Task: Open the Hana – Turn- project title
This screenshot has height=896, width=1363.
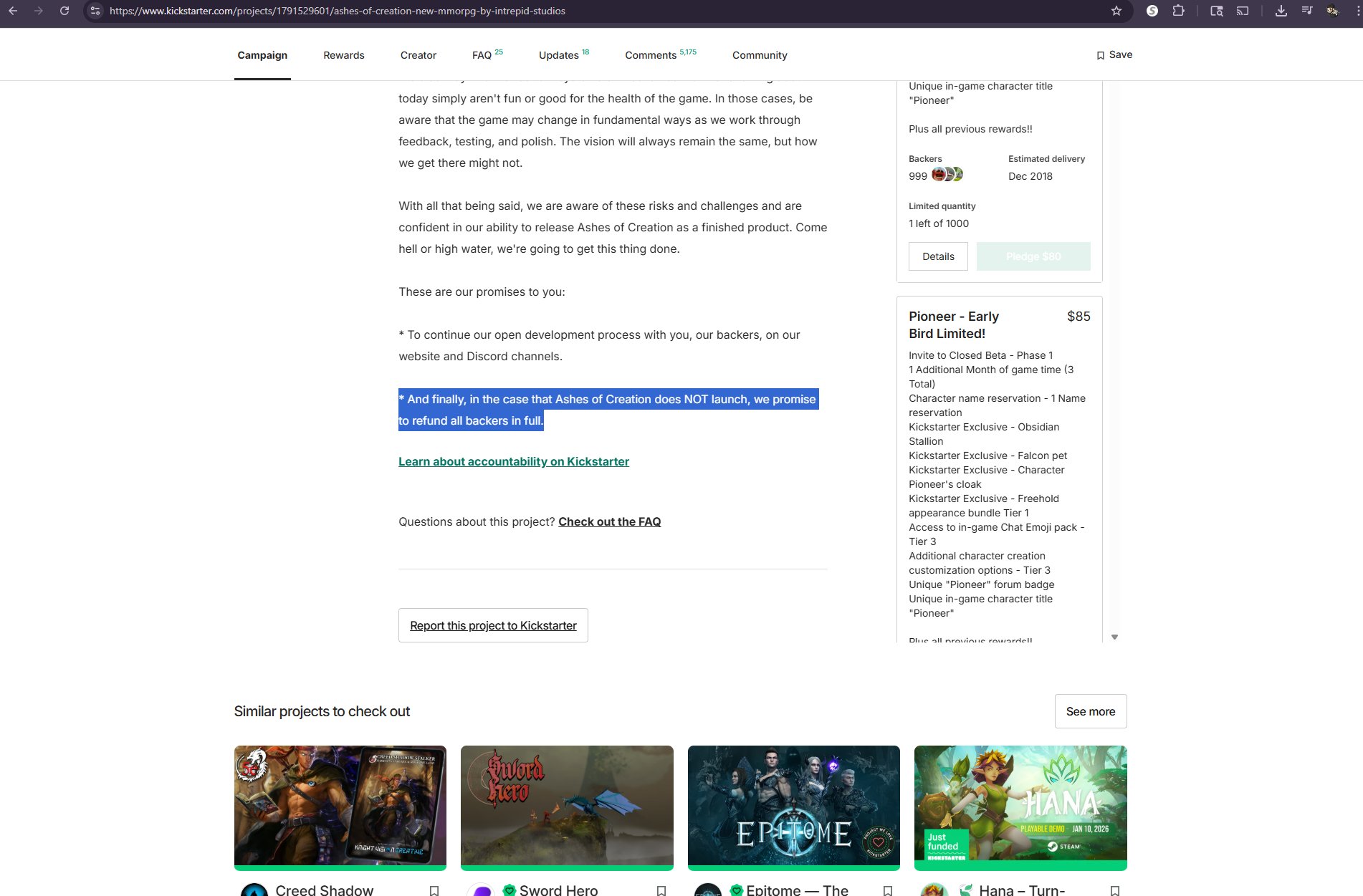Action: (x=1022, y=890)
